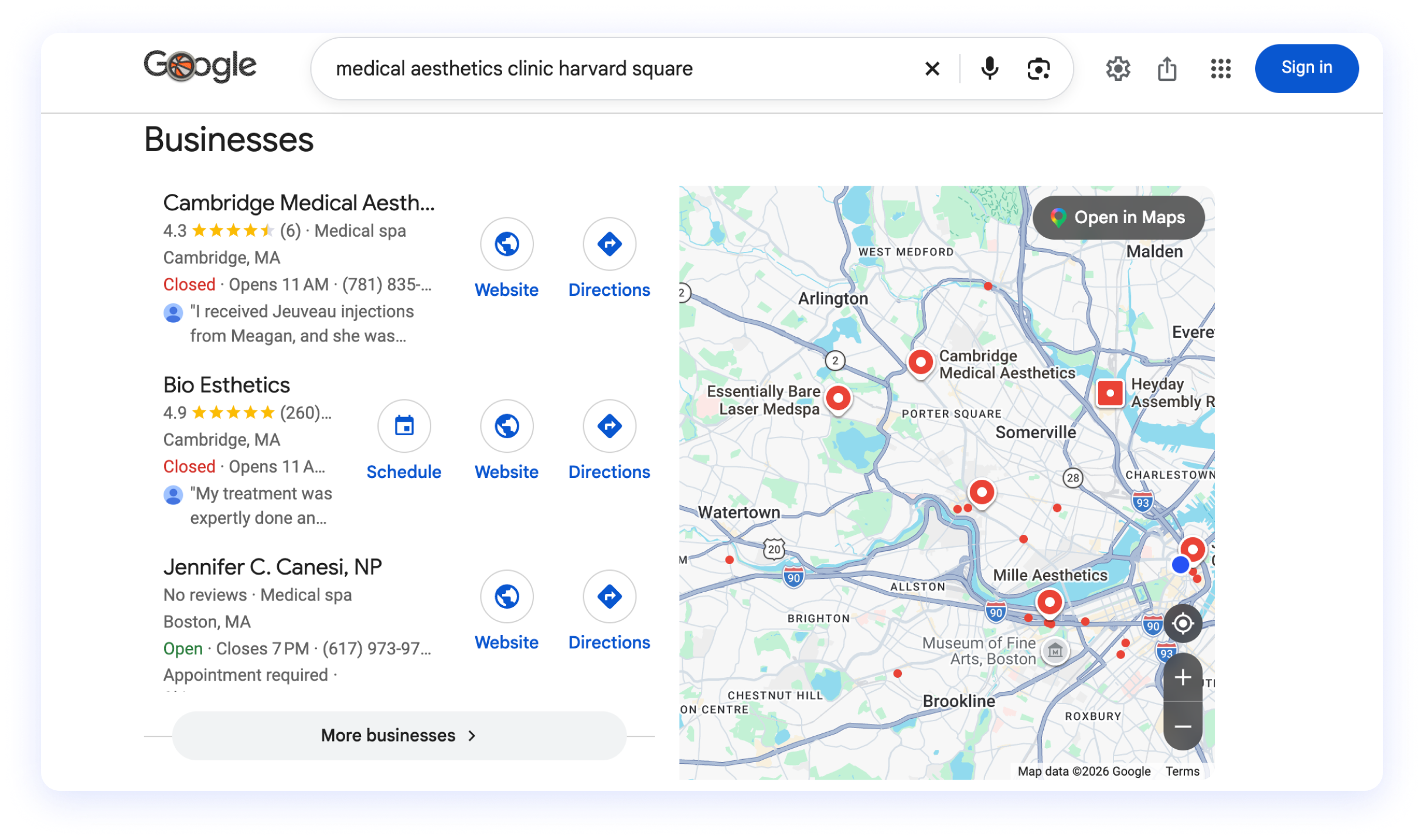Open Bio Esthetics Schedule icon
The image size is (1424, 840).
[404, 426]
